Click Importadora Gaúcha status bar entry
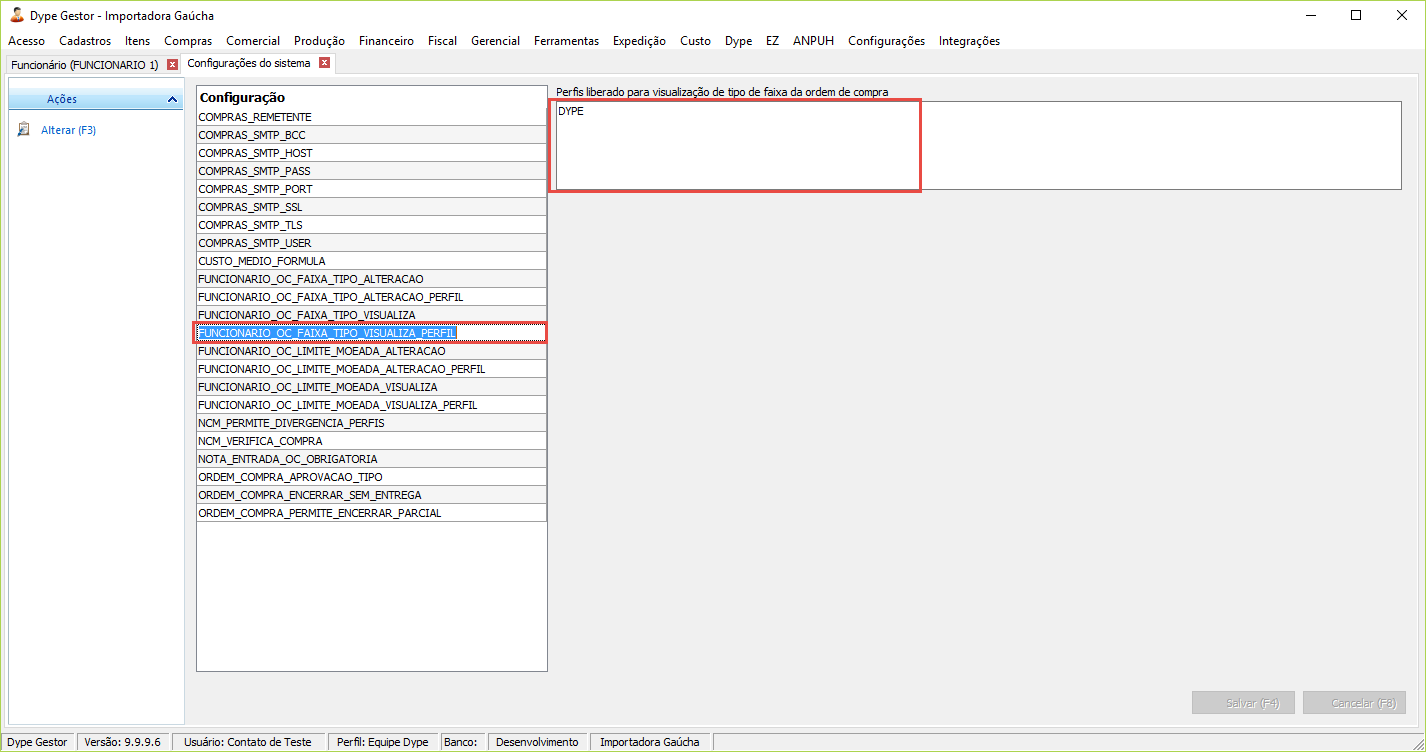 (x=649, y=742)
